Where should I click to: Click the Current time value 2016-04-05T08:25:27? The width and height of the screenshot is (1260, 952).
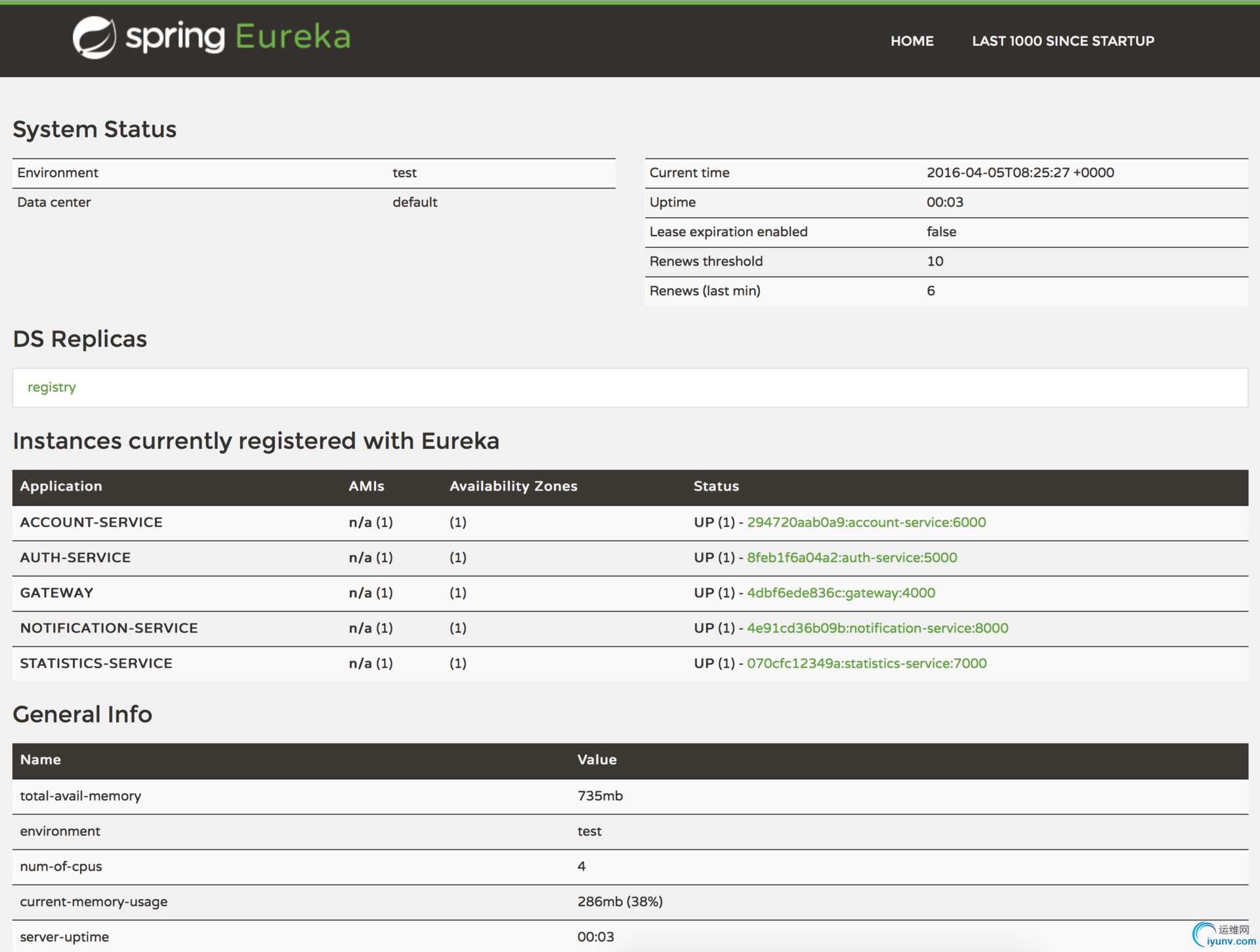(1020, 173)
